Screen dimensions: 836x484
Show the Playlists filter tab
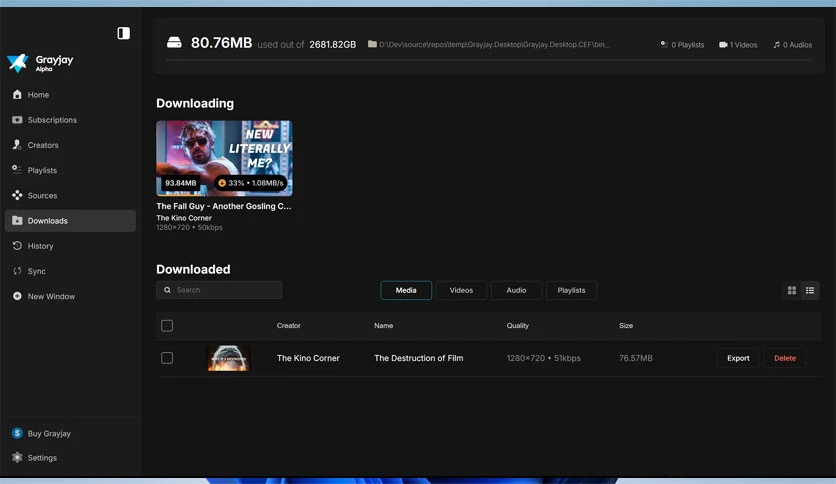572,291
